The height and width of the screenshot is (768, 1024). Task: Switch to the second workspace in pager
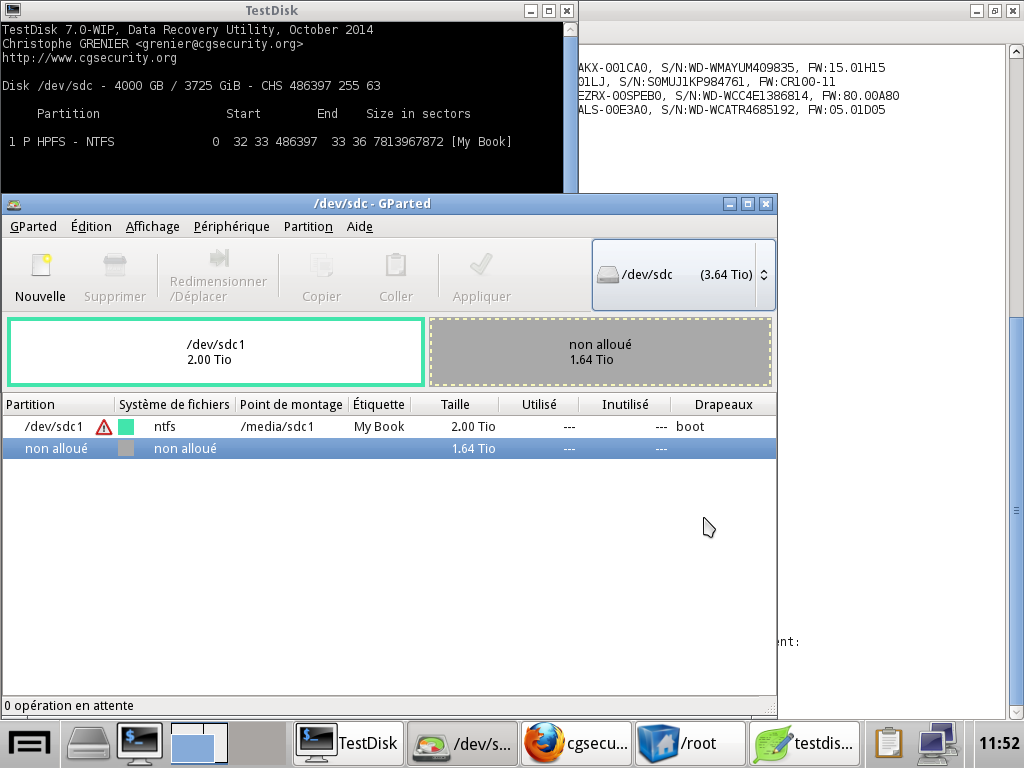click(x=257, y=743)
